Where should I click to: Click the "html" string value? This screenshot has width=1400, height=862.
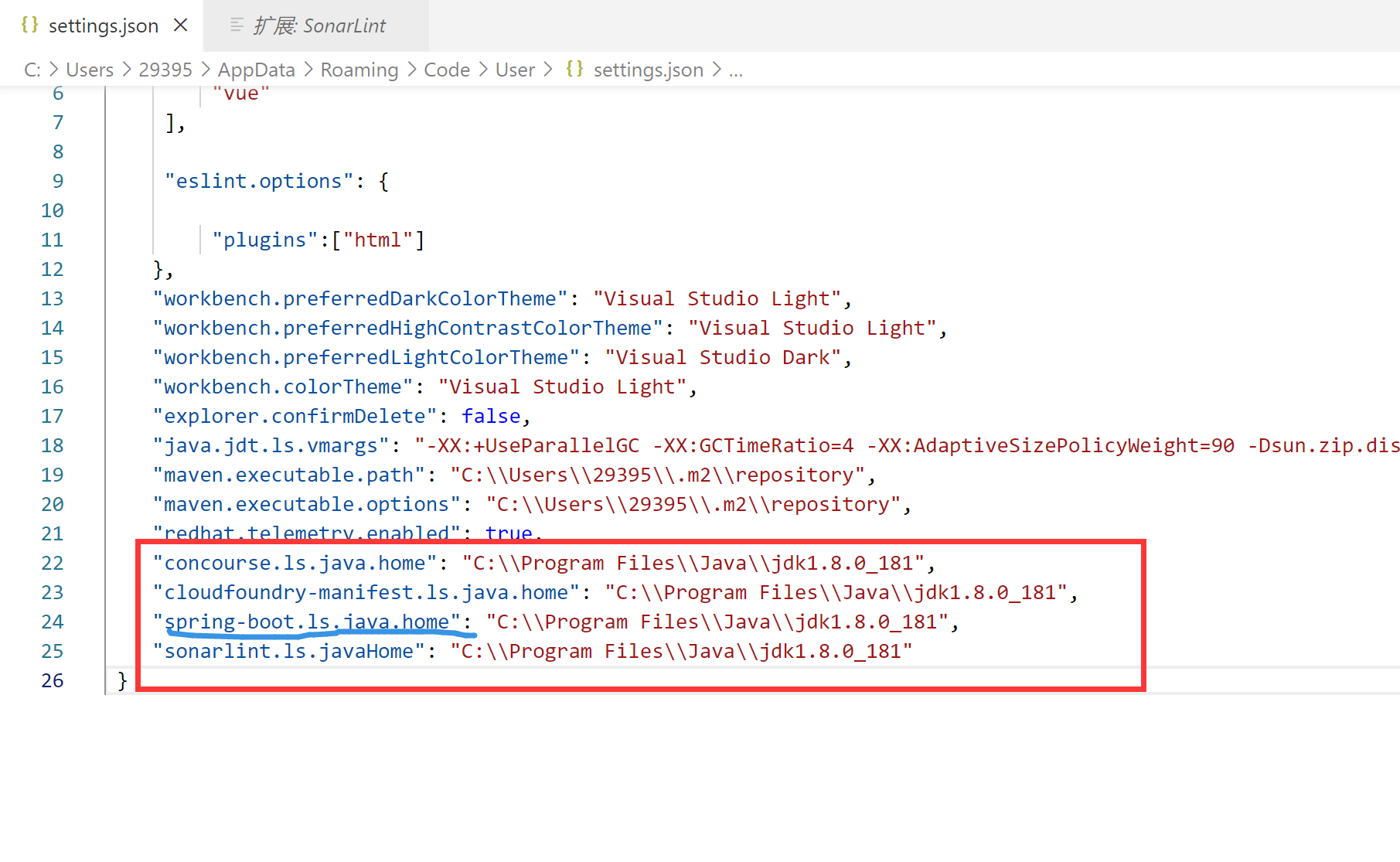coord(378,240)
